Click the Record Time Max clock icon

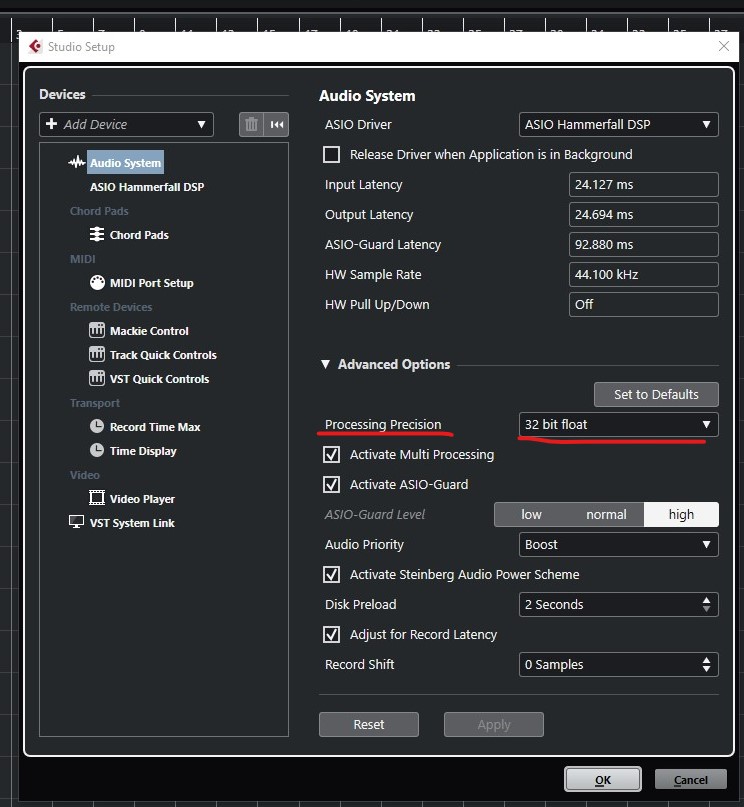(x=97, y=426)
